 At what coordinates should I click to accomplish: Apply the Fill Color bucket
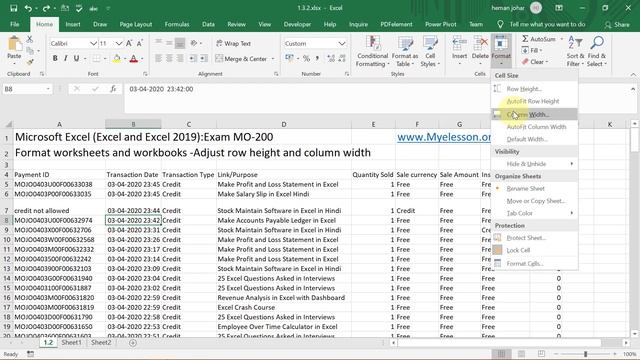pyautogui.click(x=117, y=59)
